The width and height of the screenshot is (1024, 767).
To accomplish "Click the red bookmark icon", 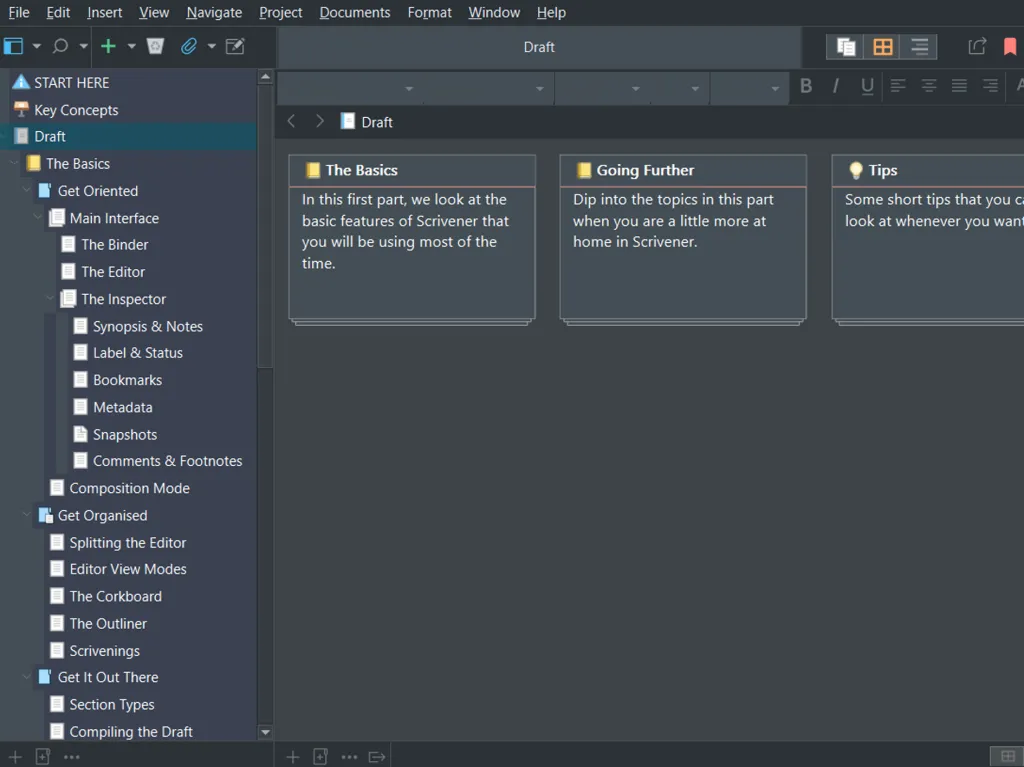I will pyautogui.click(x=1009, y=46).
